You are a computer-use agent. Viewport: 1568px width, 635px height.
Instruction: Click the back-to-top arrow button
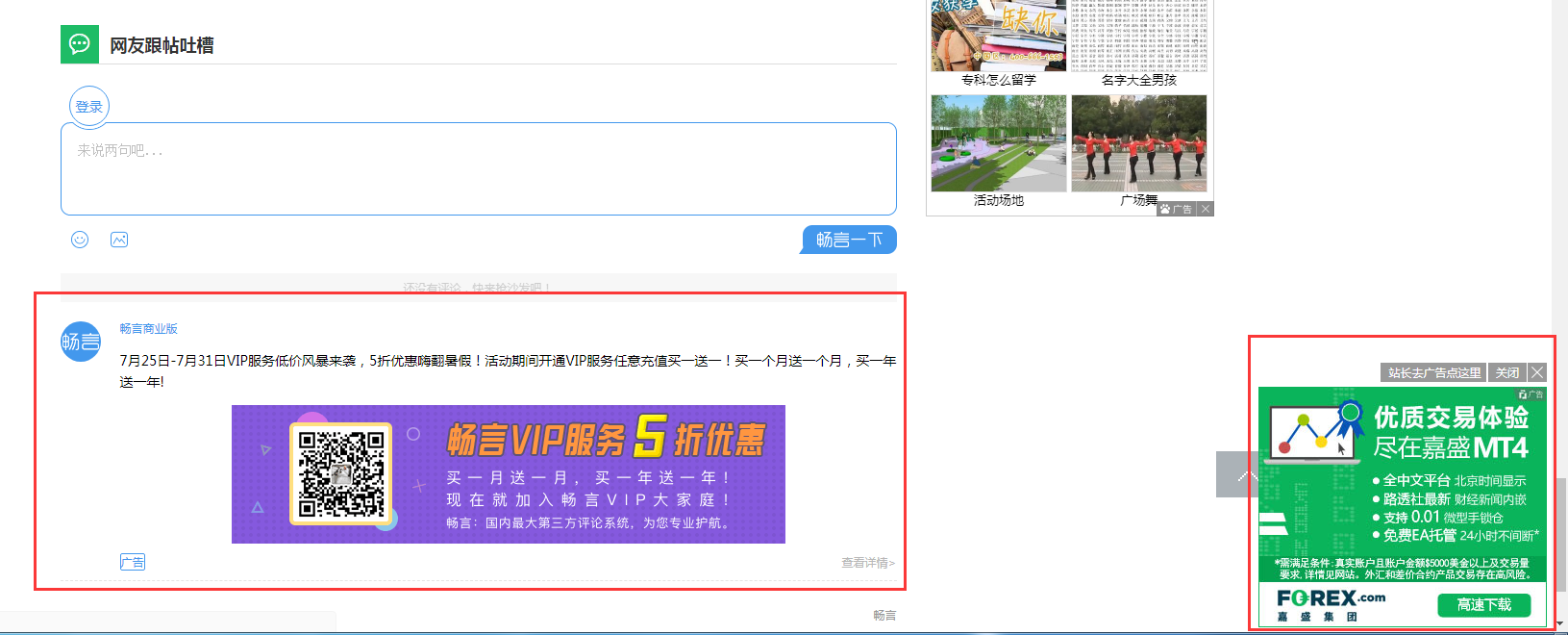[x=1236, y=474]
